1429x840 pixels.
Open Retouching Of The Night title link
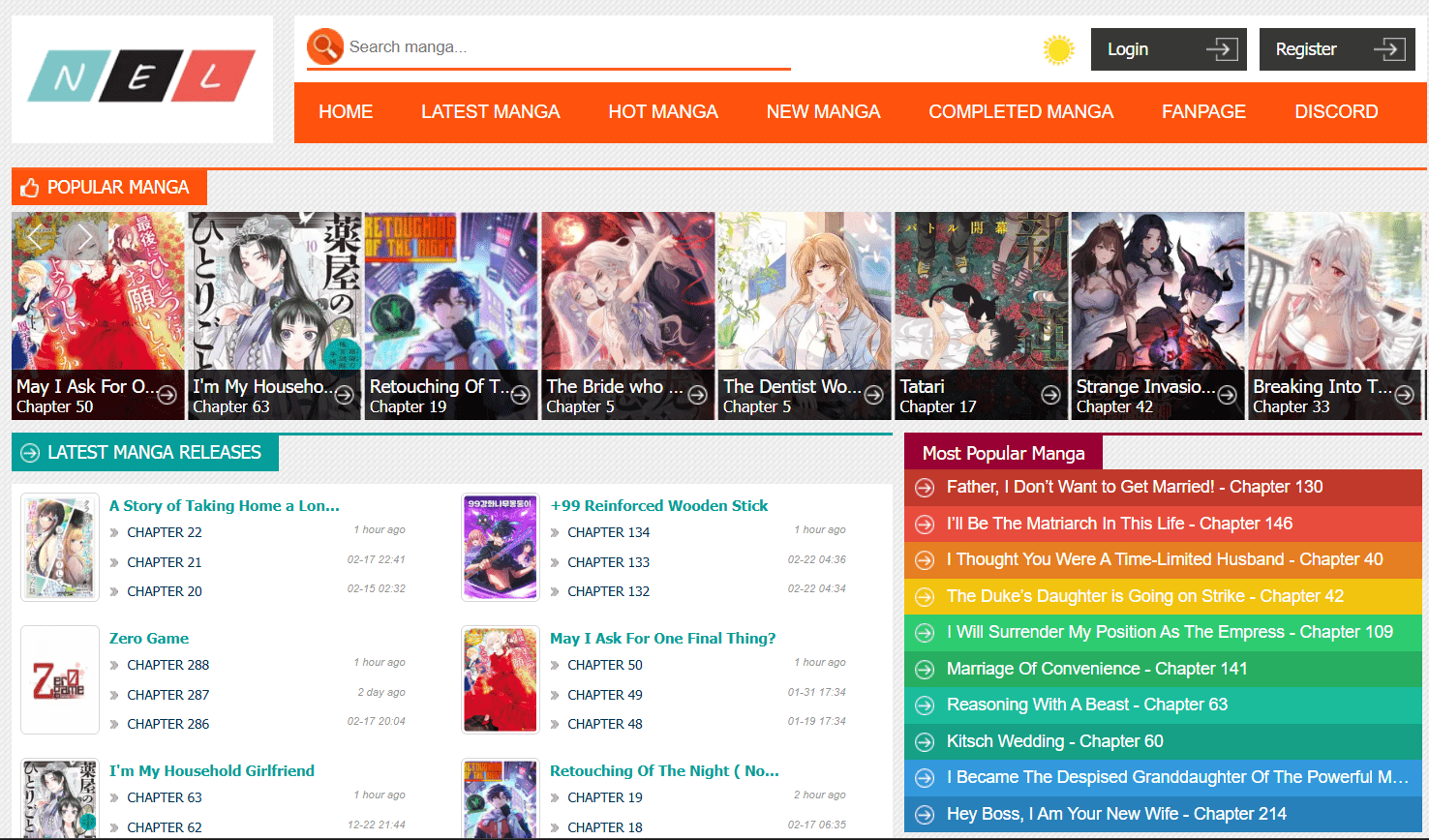[x=664, y=771]
